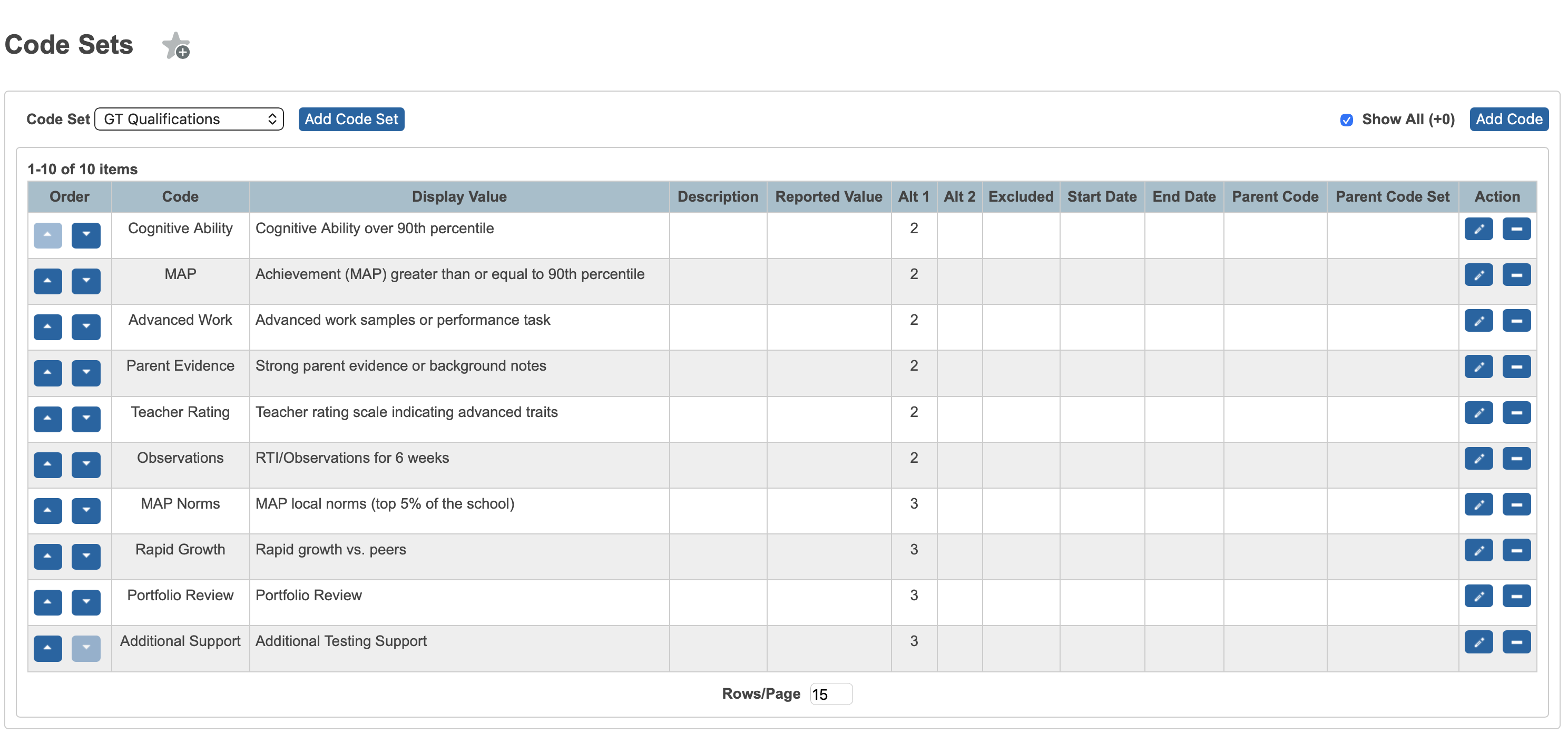This screenshot has height=734, width=1568.
Task: Click the Add Code button
Action: tap(1508, 119)
